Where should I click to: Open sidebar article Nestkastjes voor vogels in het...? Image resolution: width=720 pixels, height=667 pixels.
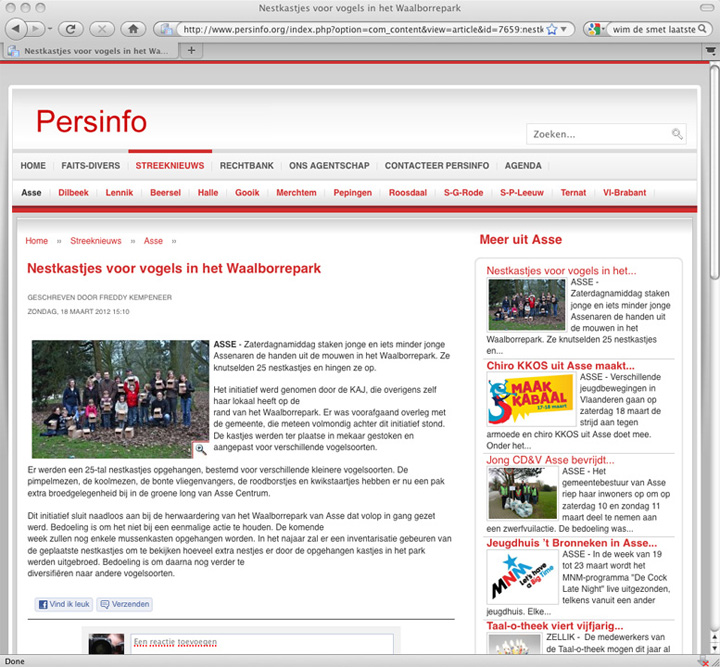point(561,271)
